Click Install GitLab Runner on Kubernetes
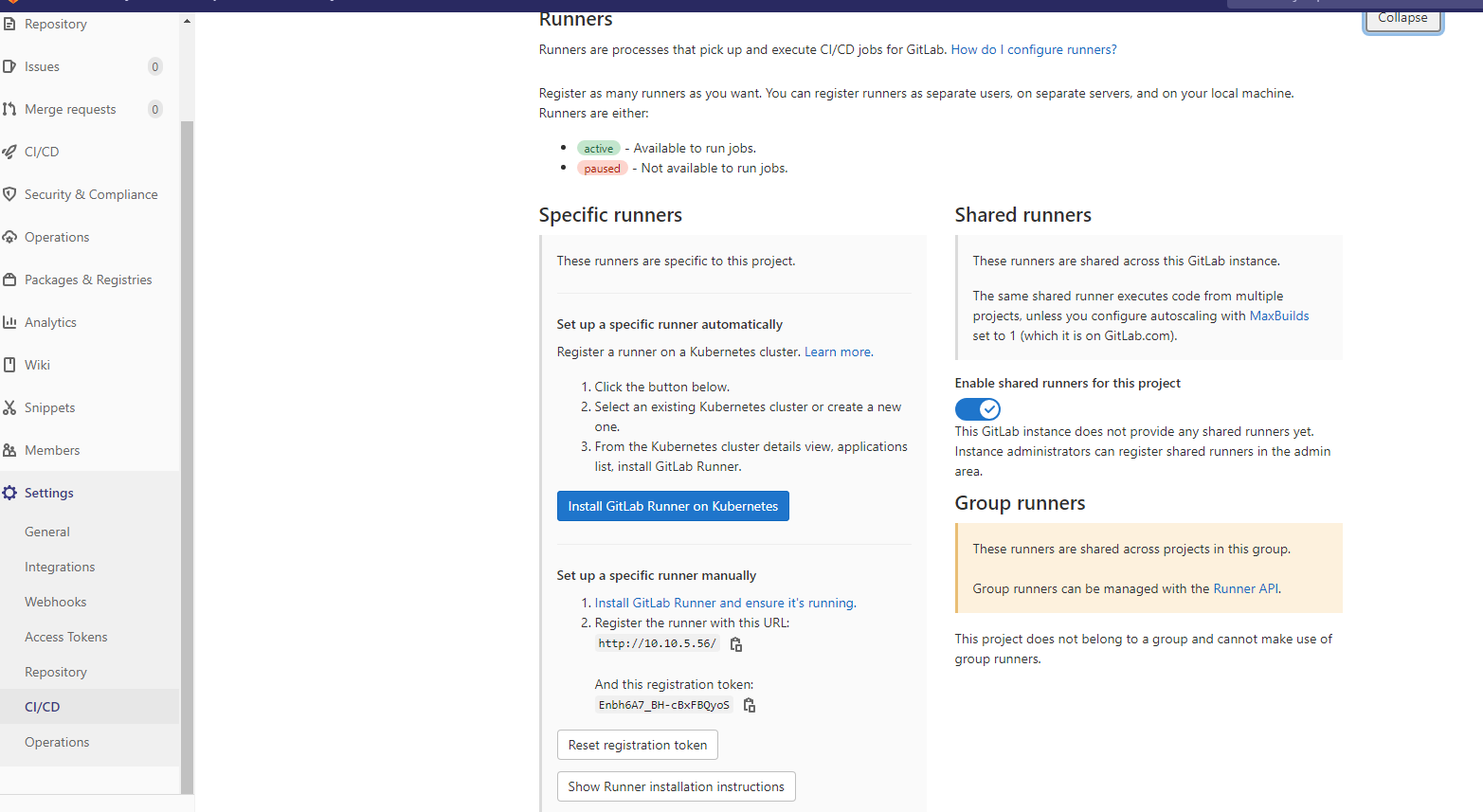 [673, 506]
